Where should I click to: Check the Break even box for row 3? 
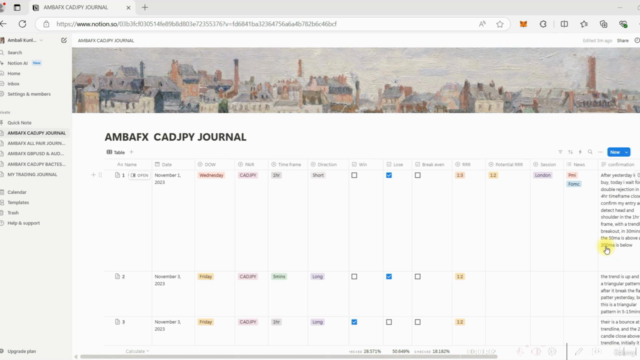point(418,322)
